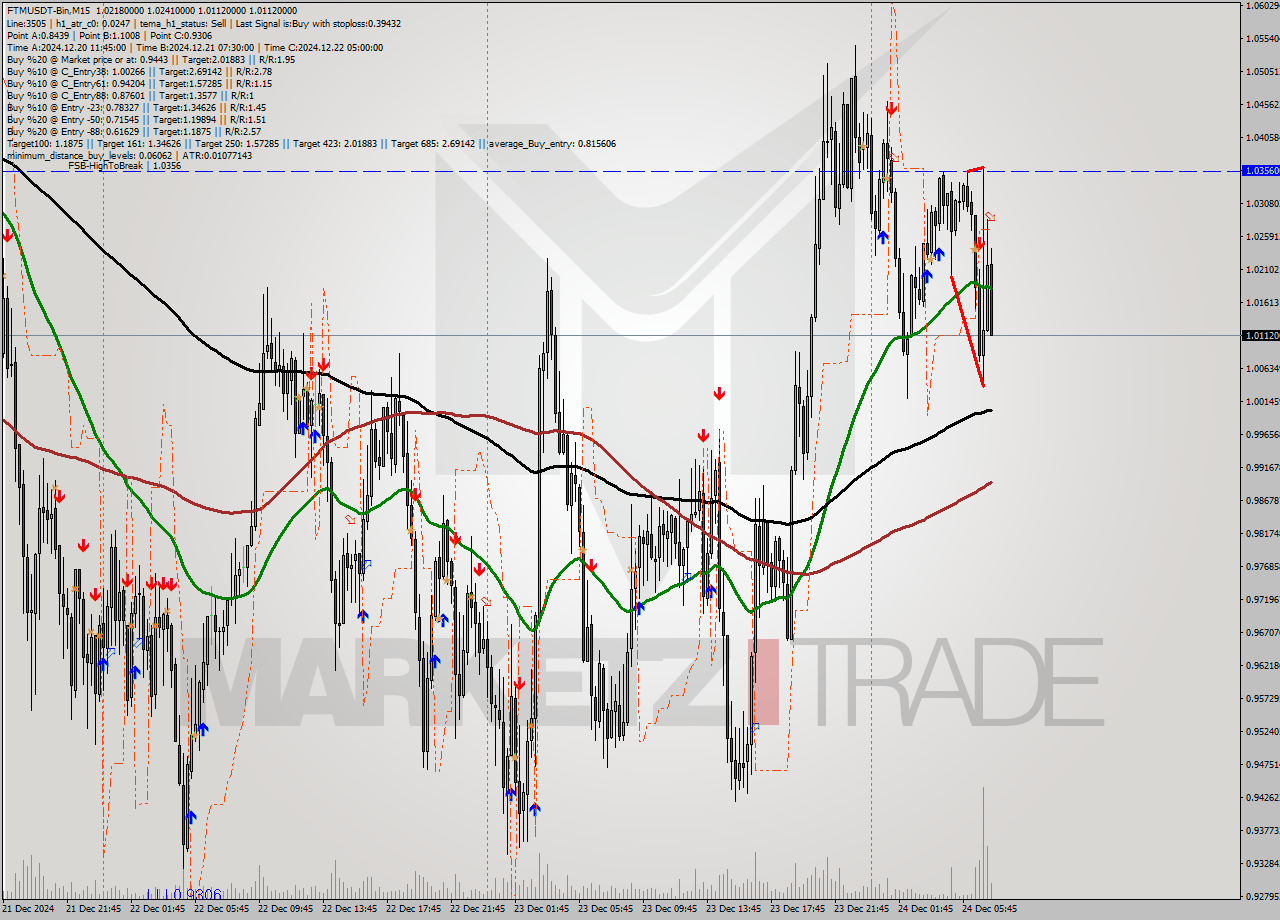
Task: Click the '24 Dec 05:45' time axis label
Action: coord(989,909)
